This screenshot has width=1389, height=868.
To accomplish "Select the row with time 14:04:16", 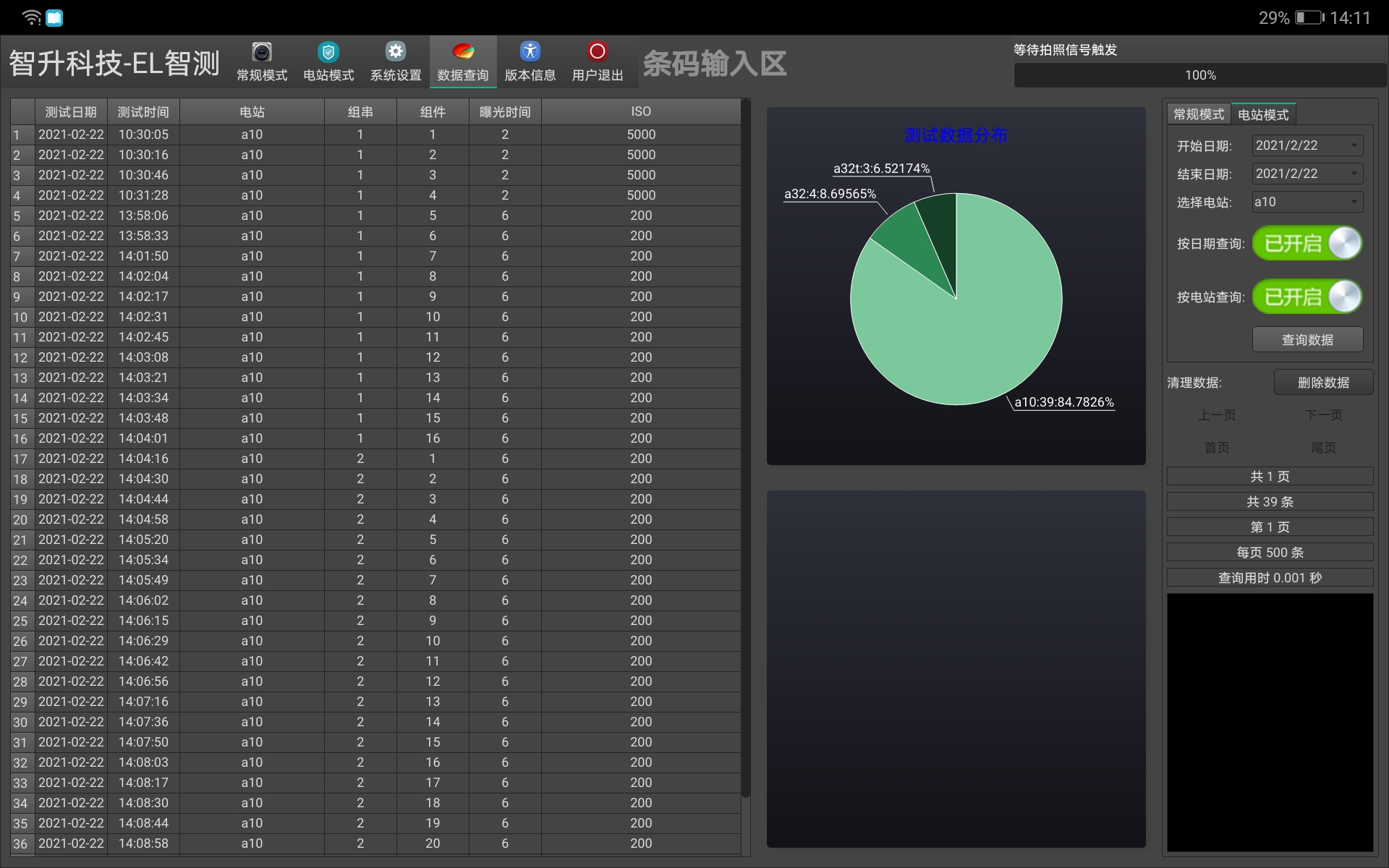I will coord(375,459).
